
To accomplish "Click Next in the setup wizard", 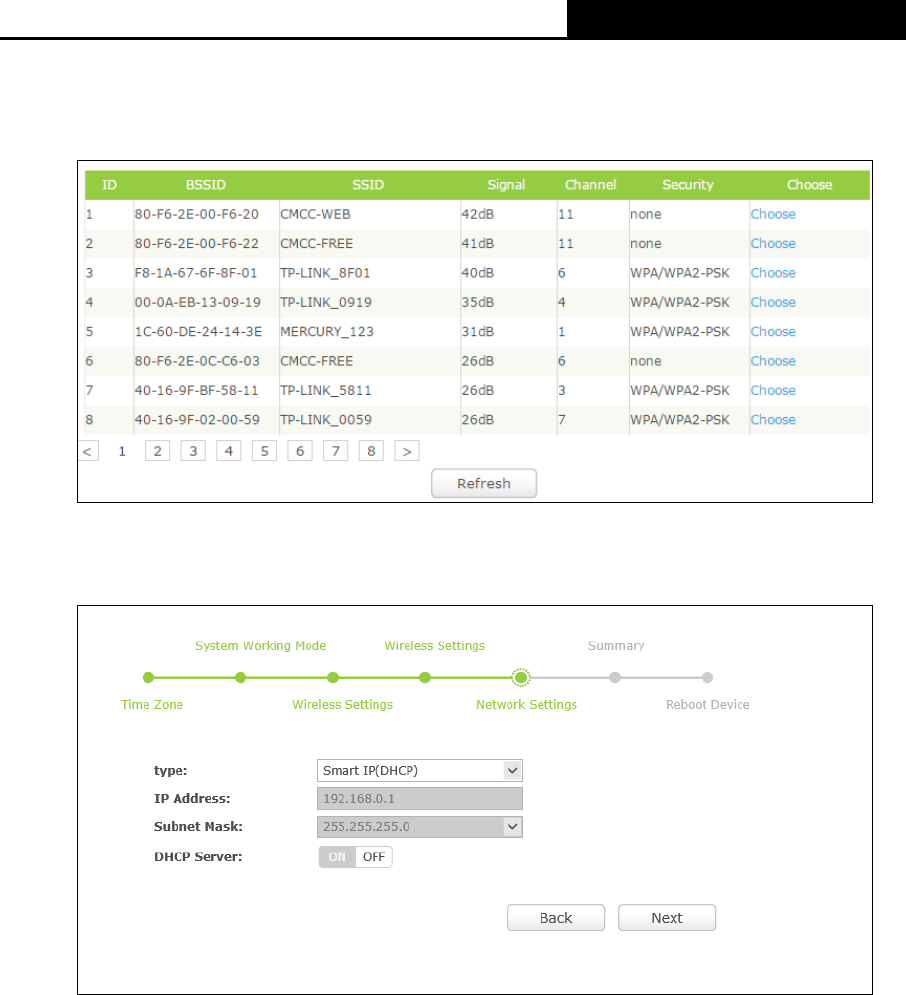I will pos(667,918).
